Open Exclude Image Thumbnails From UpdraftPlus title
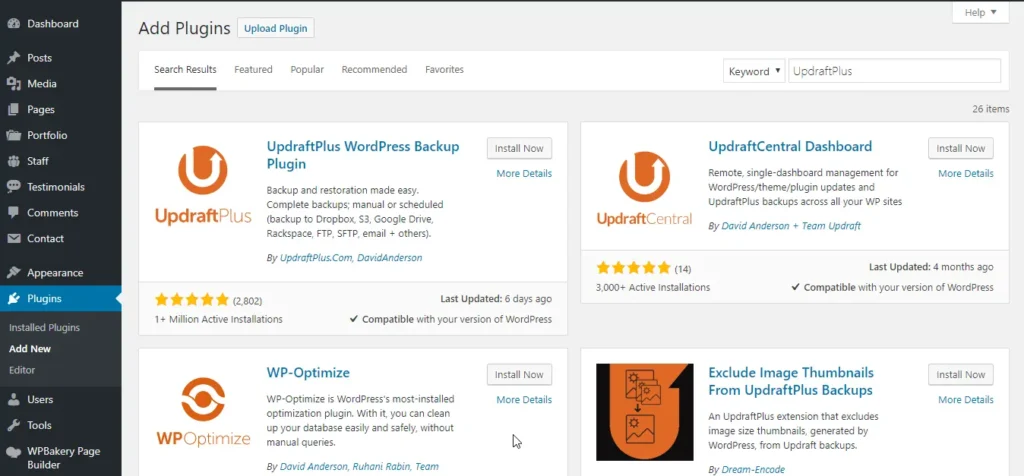 coord(791,381)
